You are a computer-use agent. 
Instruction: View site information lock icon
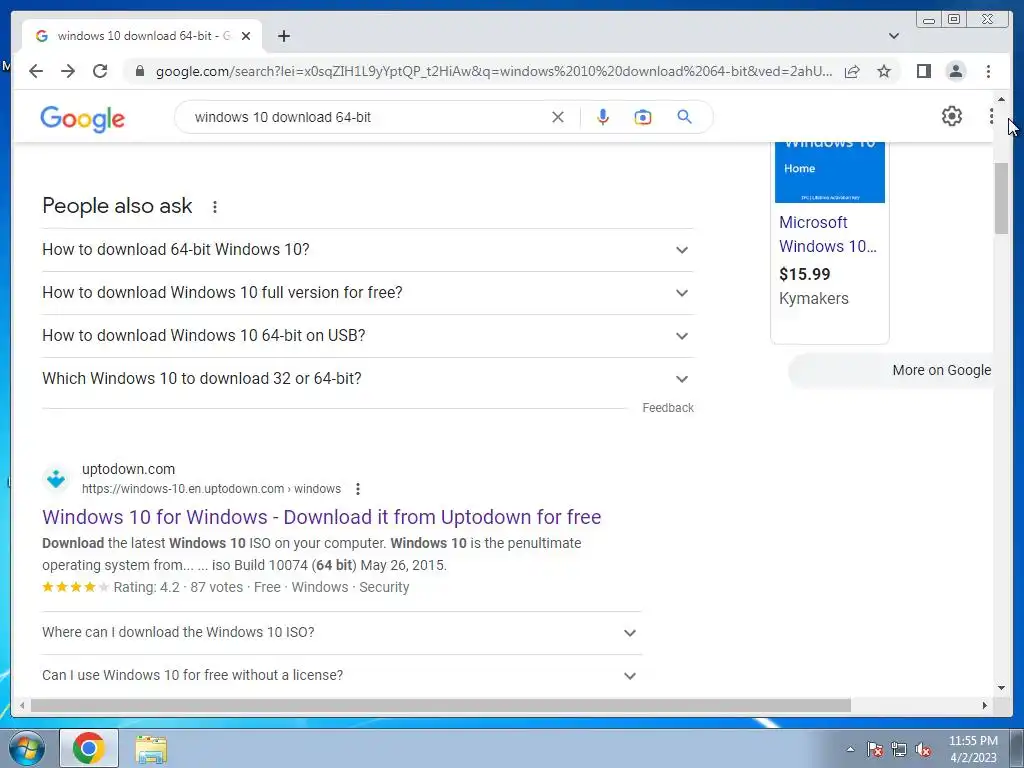pyautogui.click(x=139, y=71)
